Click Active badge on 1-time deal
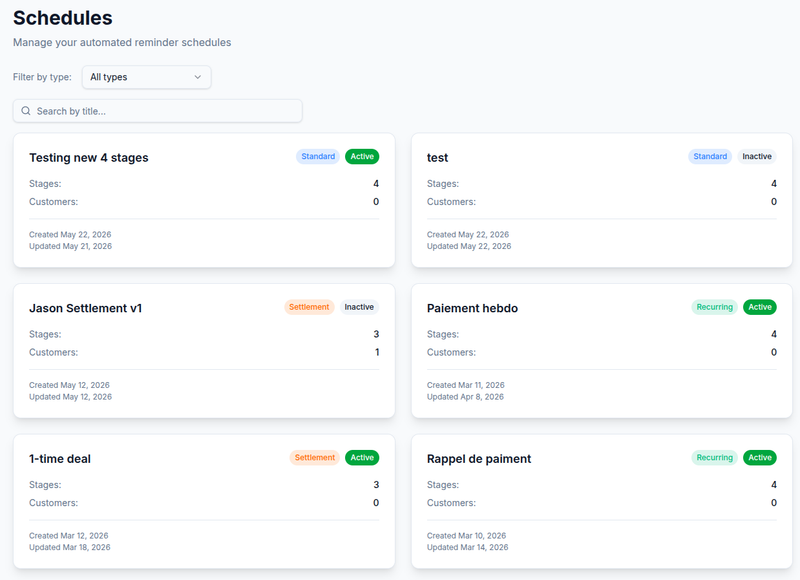 [362, 458]
